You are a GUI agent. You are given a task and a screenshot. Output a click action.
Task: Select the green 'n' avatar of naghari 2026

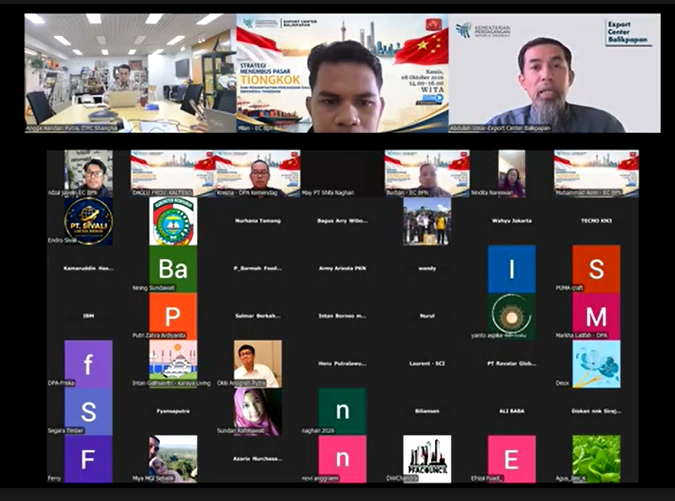click(x=342, y=411)
